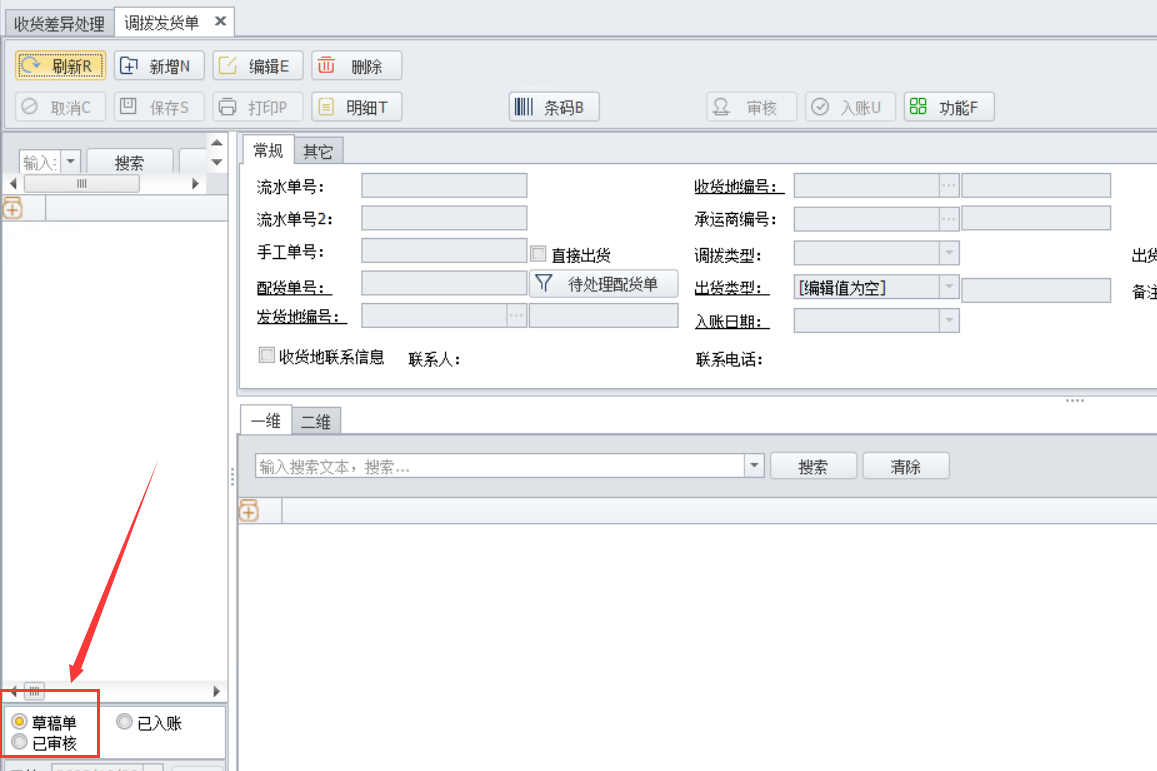This screenshot has height=771, width=1157.
Task: Click the 清除 button in detail search
Action: pyautogui.click(x=905, y=466)
